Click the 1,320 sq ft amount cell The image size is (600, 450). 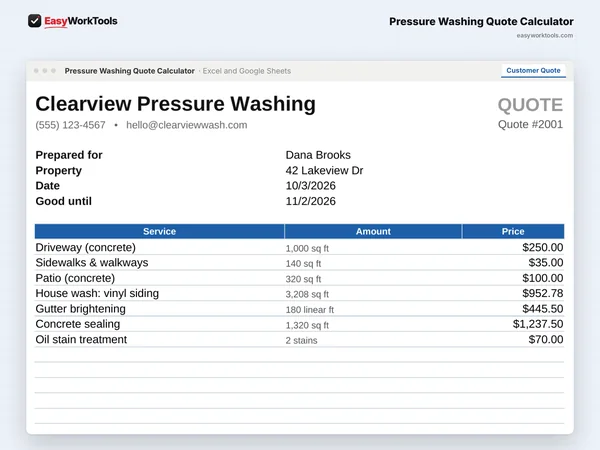click(x=373, y=324)
